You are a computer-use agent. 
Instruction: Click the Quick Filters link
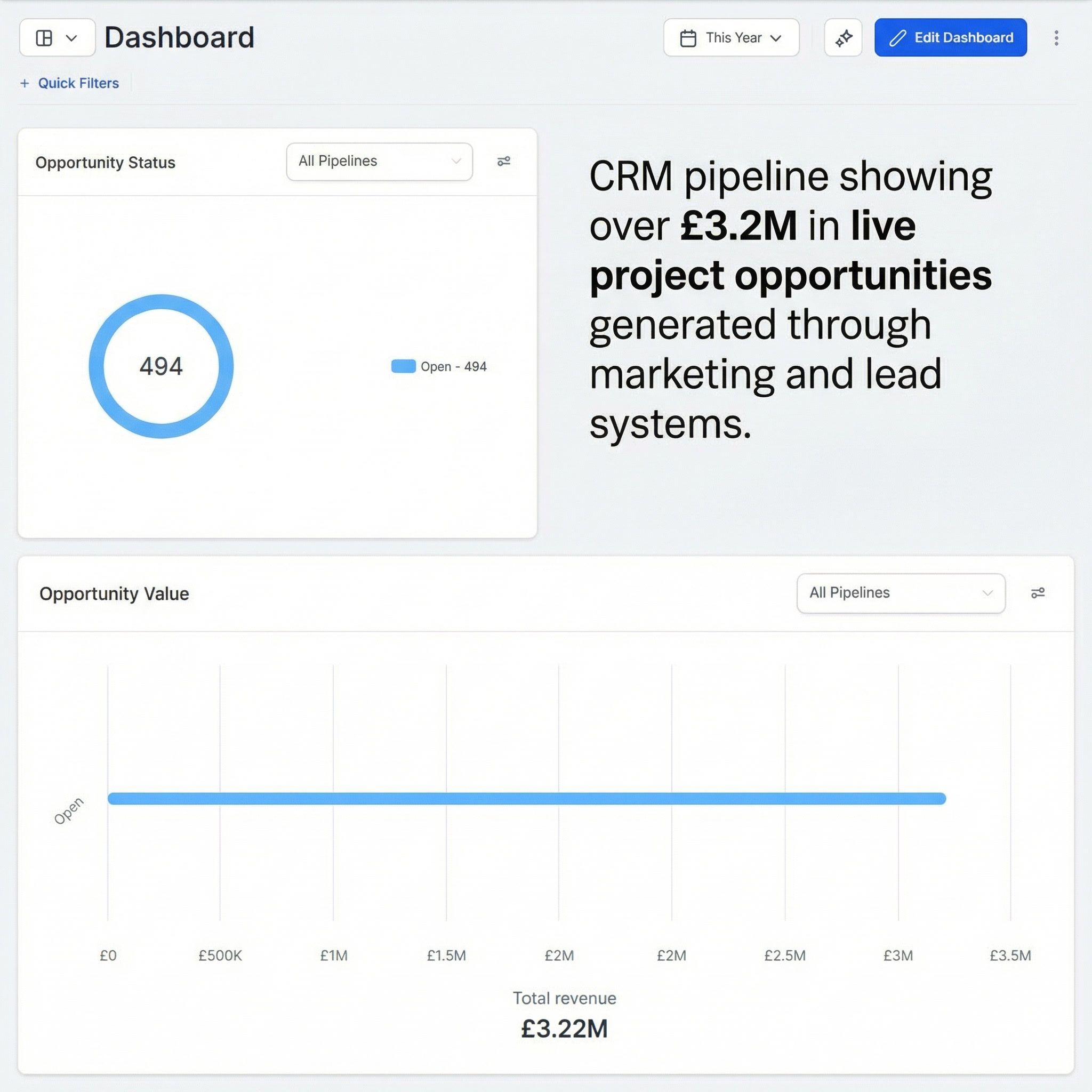tap(78, 84)
